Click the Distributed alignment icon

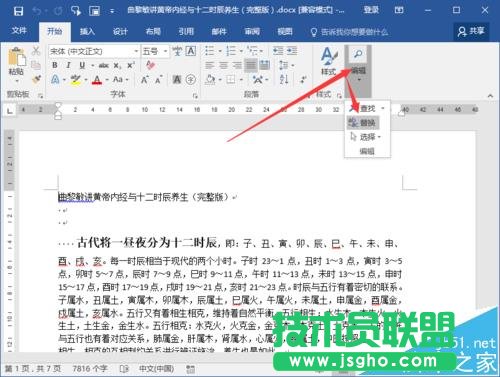point(264,65)
